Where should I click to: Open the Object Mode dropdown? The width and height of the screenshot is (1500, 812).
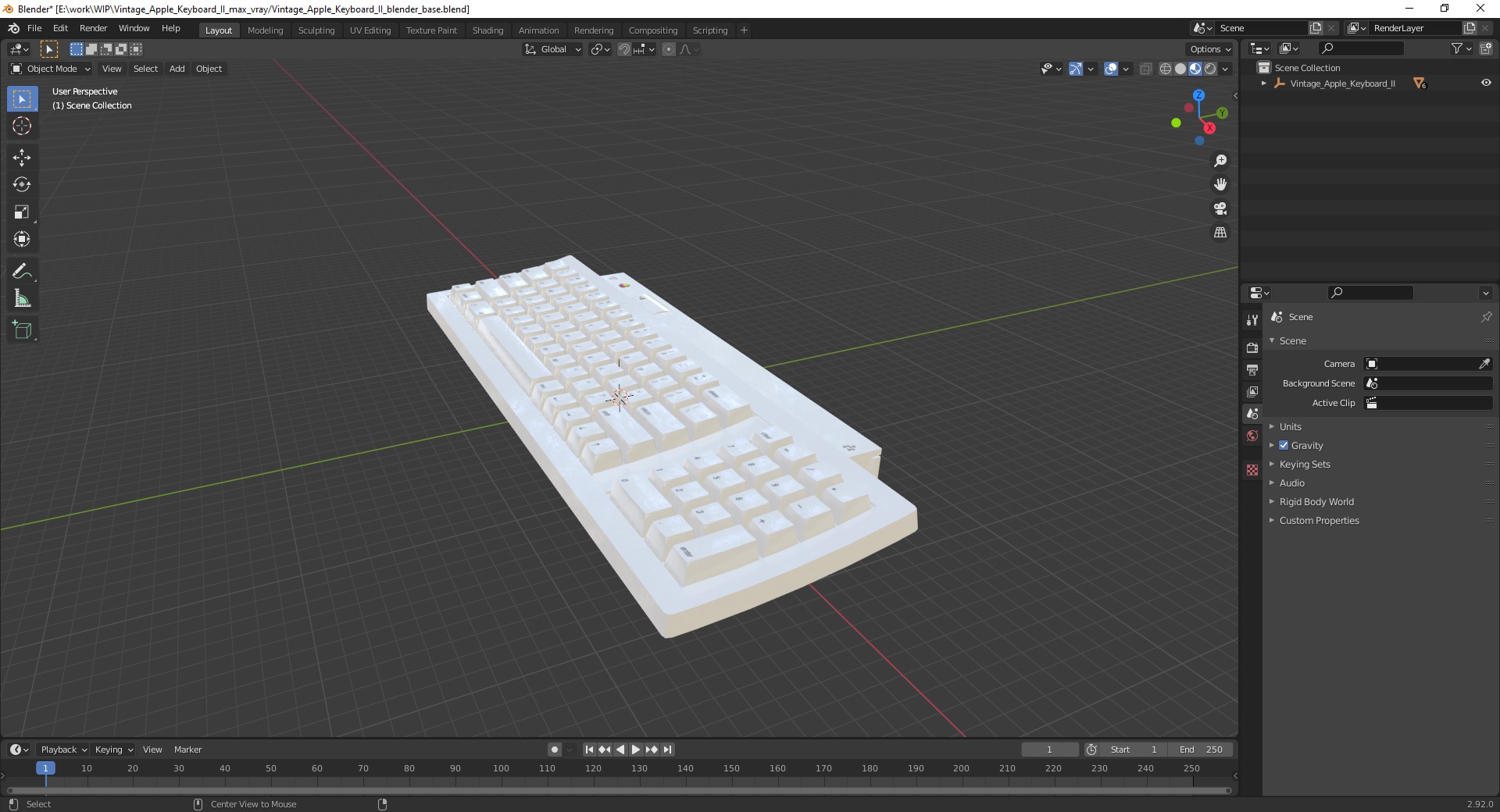tap(51, 69)
